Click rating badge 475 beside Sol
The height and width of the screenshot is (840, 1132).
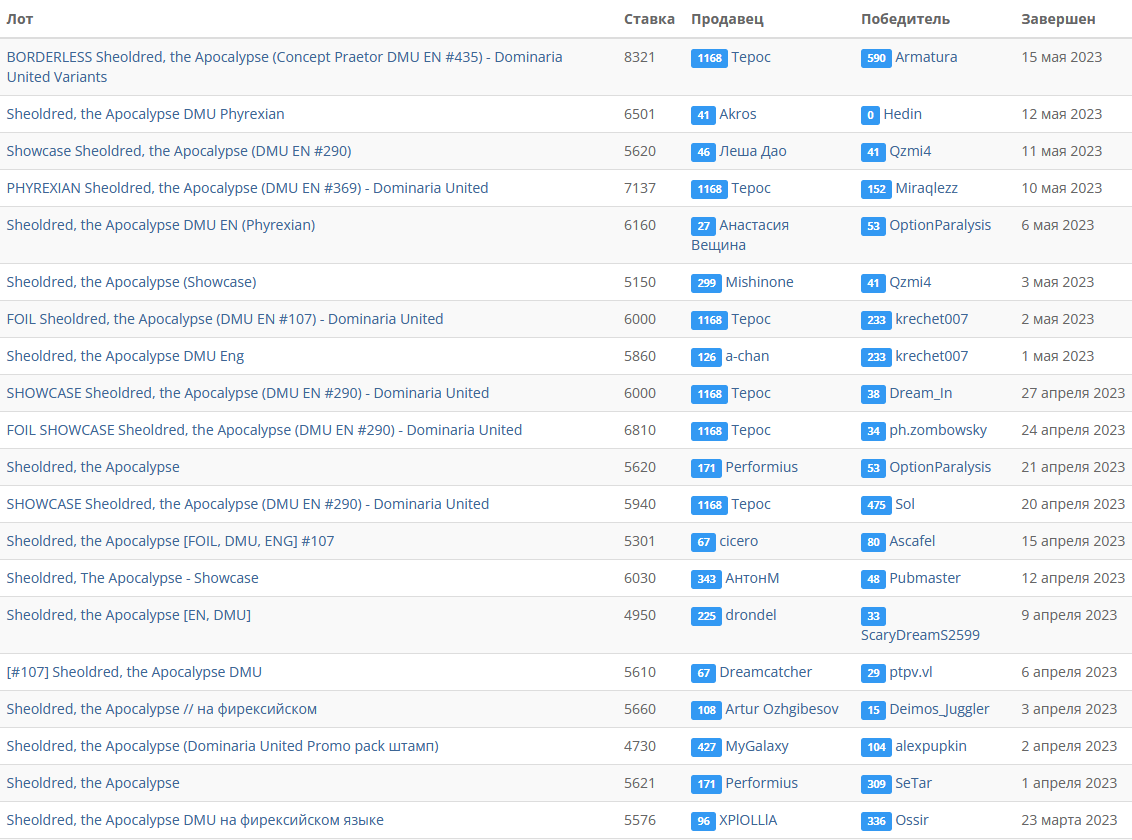click(x=876, y=504)
